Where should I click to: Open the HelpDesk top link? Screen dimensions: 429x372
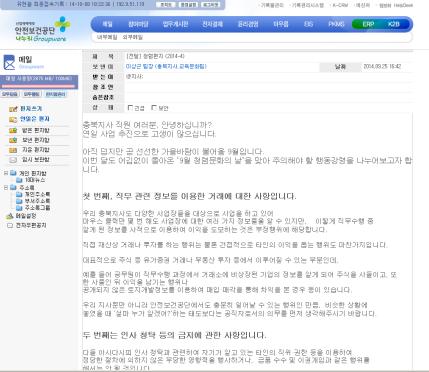[403, 5]
